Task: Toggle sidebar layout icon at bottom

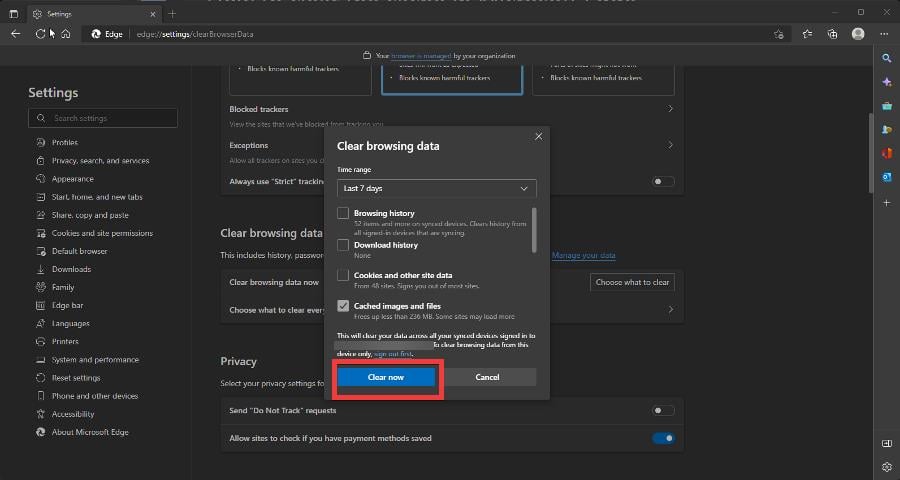Action: pos(887,443)
